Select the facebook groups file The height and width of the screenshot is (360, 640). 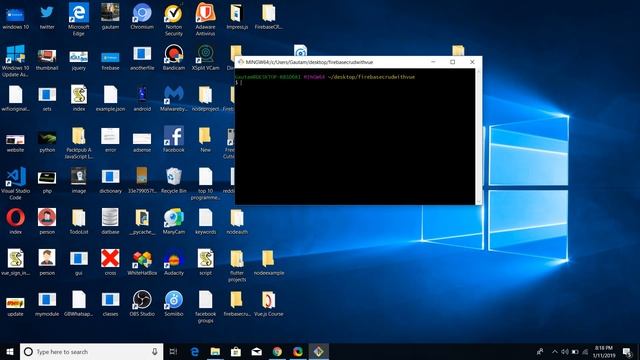[205, 307]
